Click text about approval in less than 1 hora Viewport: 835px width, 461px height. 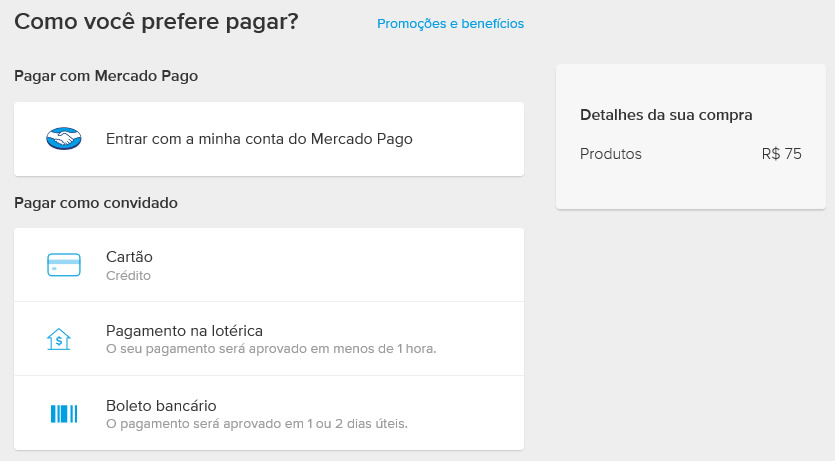pos(271,349)
